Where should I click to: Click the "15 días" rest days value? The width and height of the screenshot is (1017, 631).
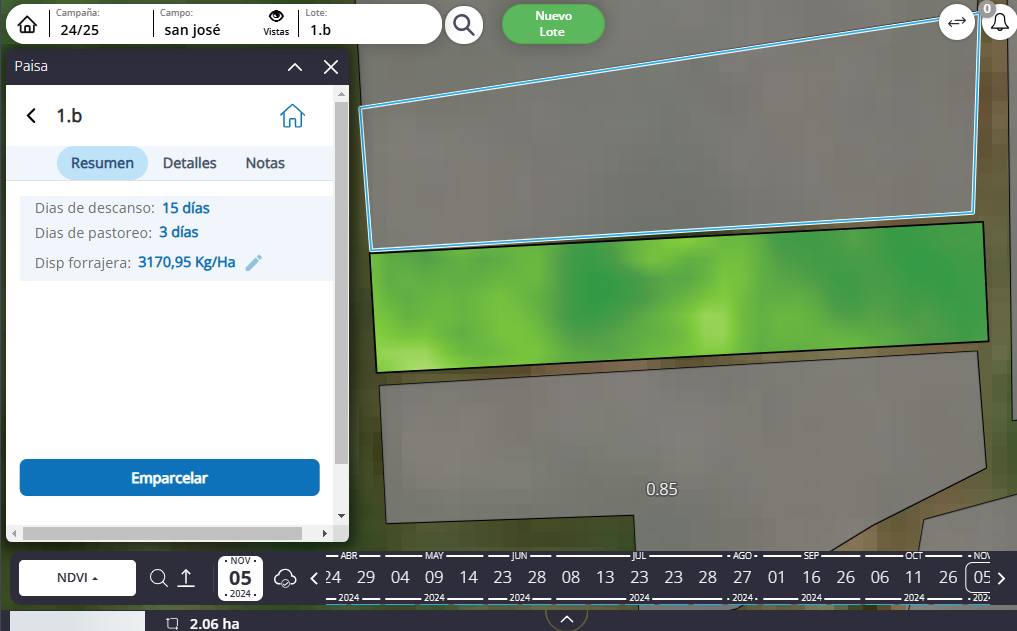click(185, 208)
